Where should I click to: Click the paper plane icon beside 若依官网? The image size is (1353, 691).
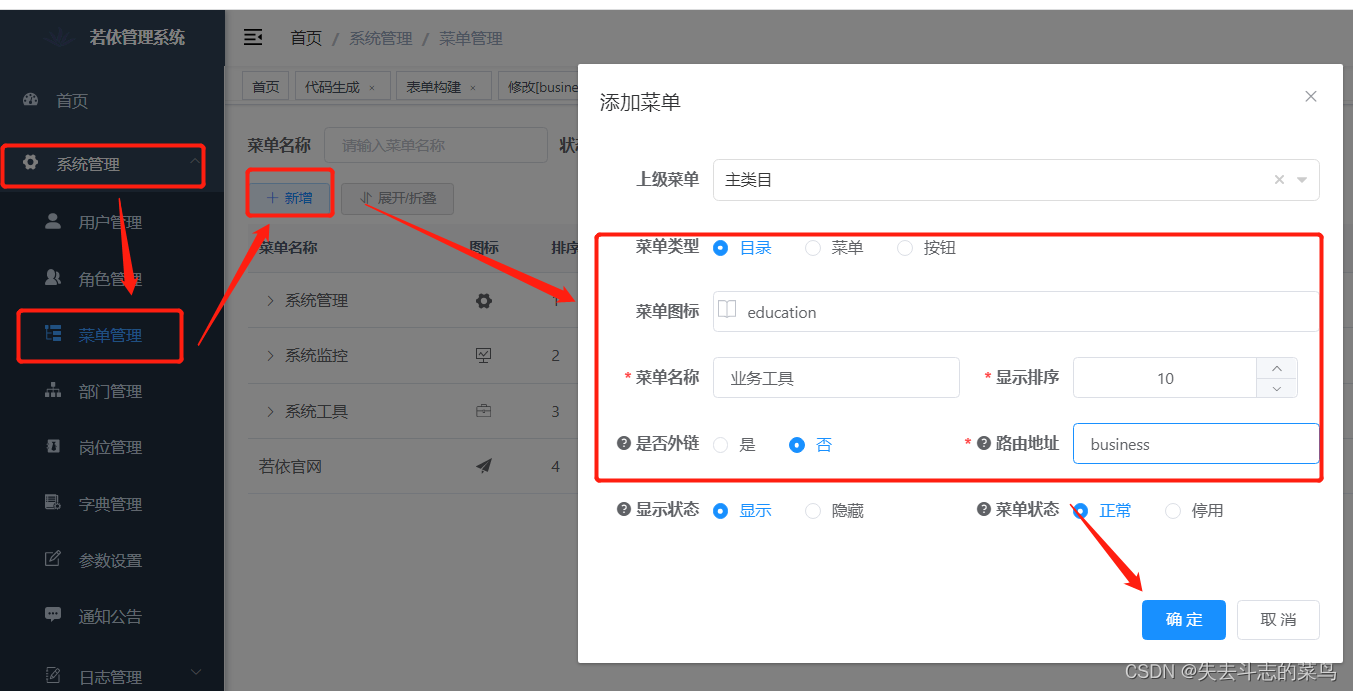(x=484, y=466)
